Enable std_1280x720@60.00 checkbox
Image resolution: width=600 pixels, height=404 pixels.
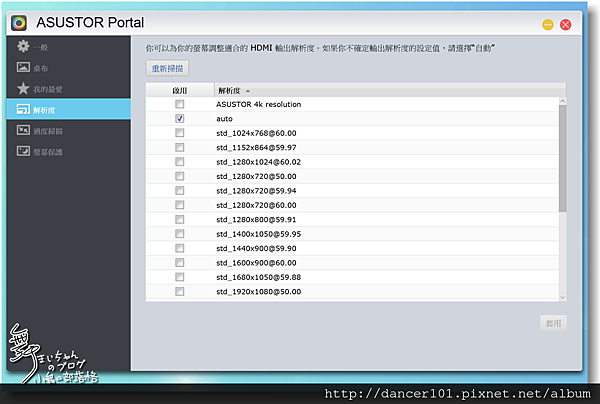tap(179, 205)
